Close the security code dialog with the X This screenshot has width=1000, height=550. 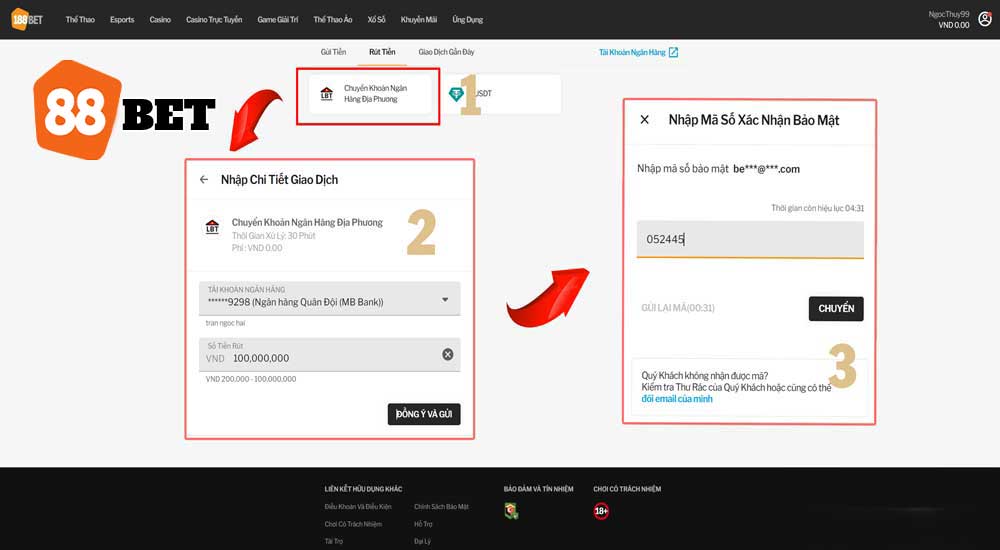point(645,120)
